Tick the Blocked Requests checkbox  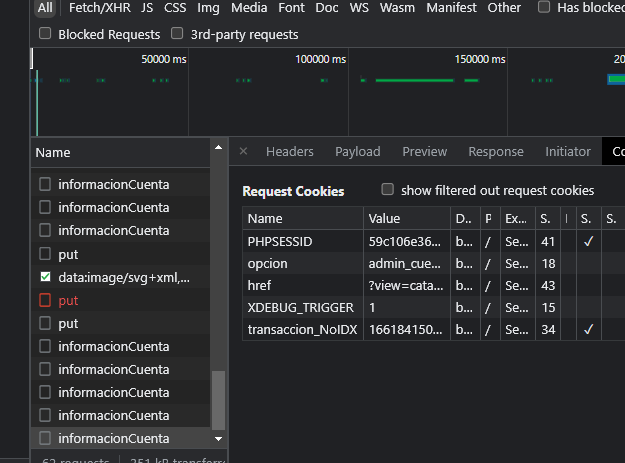click(x=45, y=33)
